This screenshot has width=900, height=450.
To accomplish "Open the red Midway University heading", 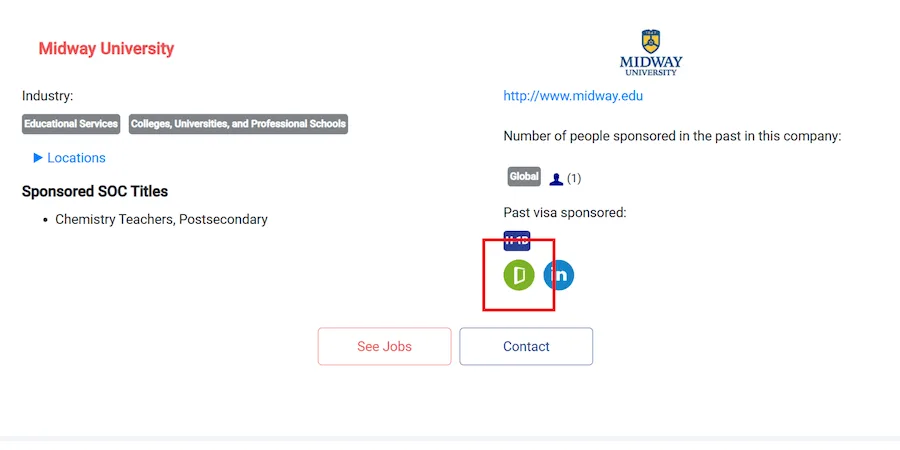I will coord(106,49).
